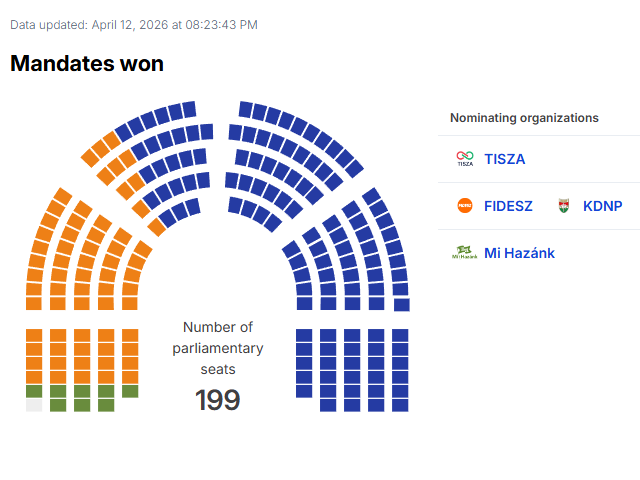
Task: Click the KDNP coat-of-arms crest icon
Action: (563, 206)
